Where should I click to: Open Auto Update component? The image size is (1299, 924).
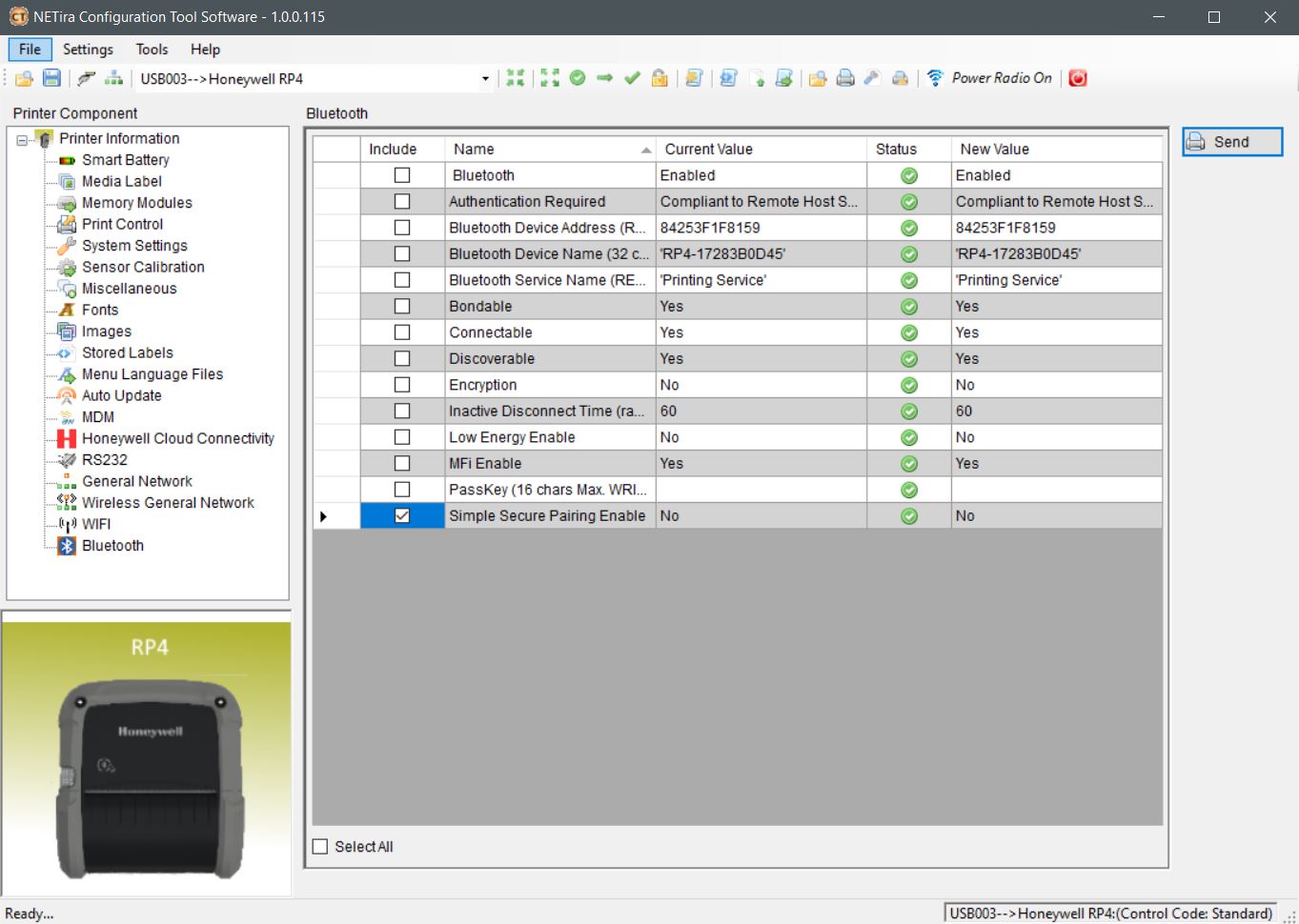click(x=122, y=395)
